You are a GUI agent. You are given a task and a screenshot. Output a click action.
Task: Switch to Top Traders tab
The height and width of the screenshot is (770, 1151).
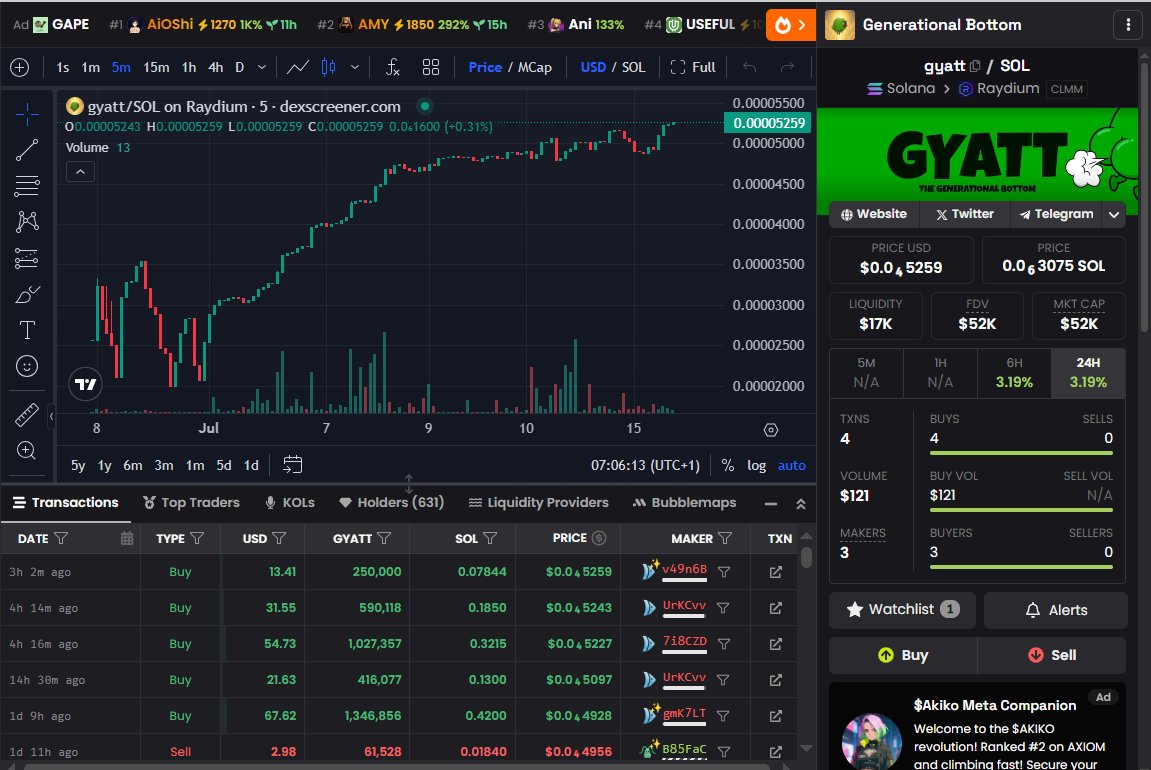pos(192,503)
